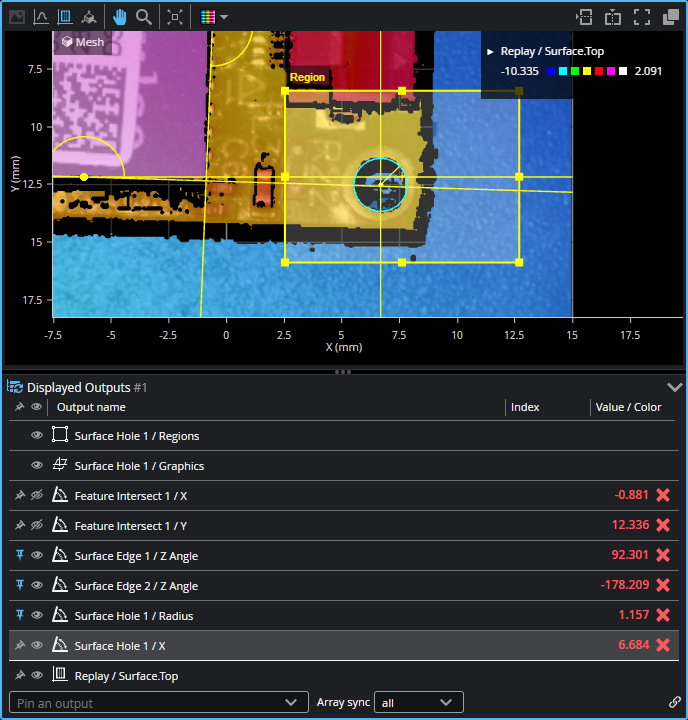Click the Output name column header
The image size is (688, 720).
91,407
